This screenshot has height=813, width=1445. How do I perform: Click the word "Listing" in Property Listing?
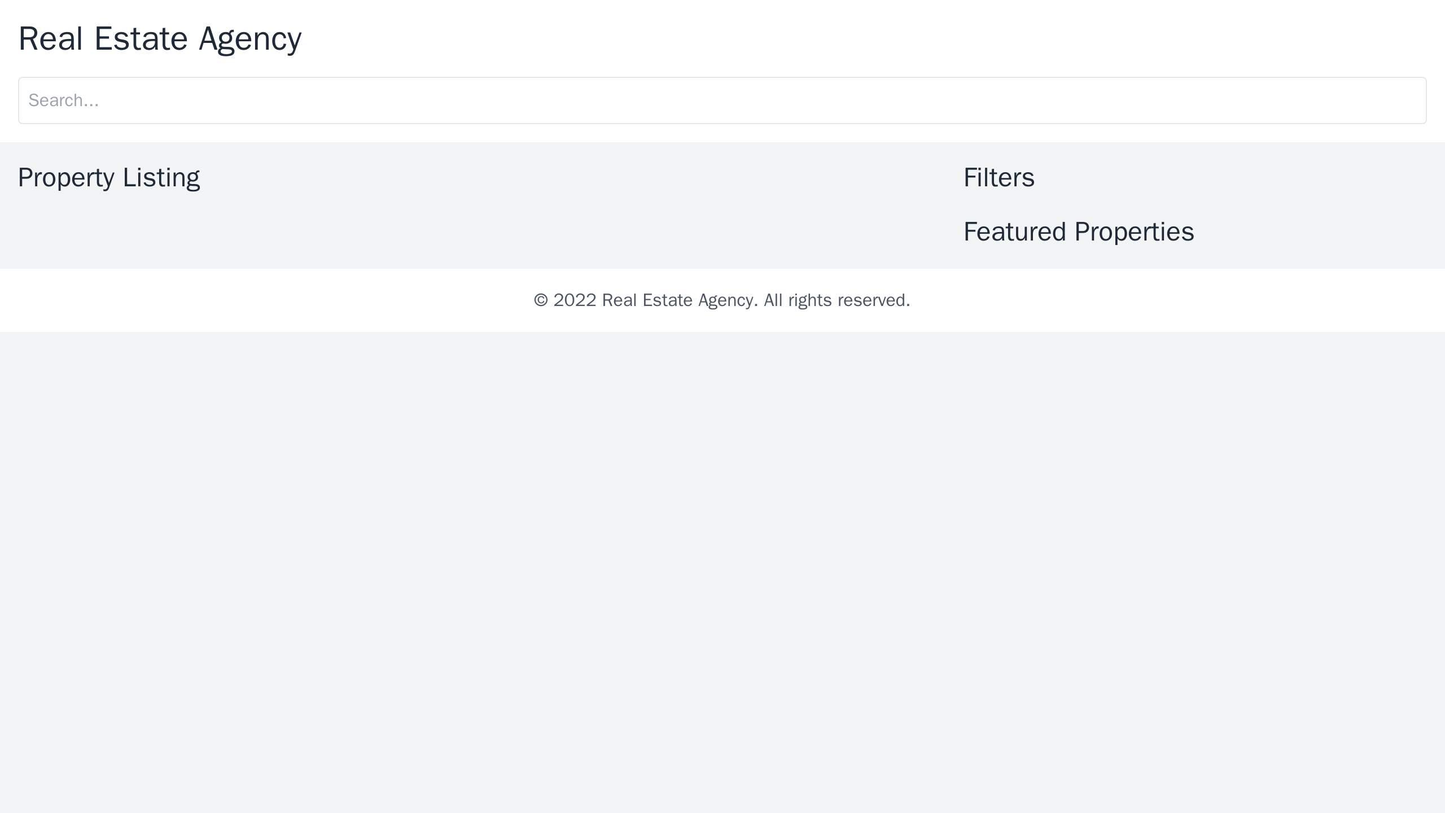[161, 178]
